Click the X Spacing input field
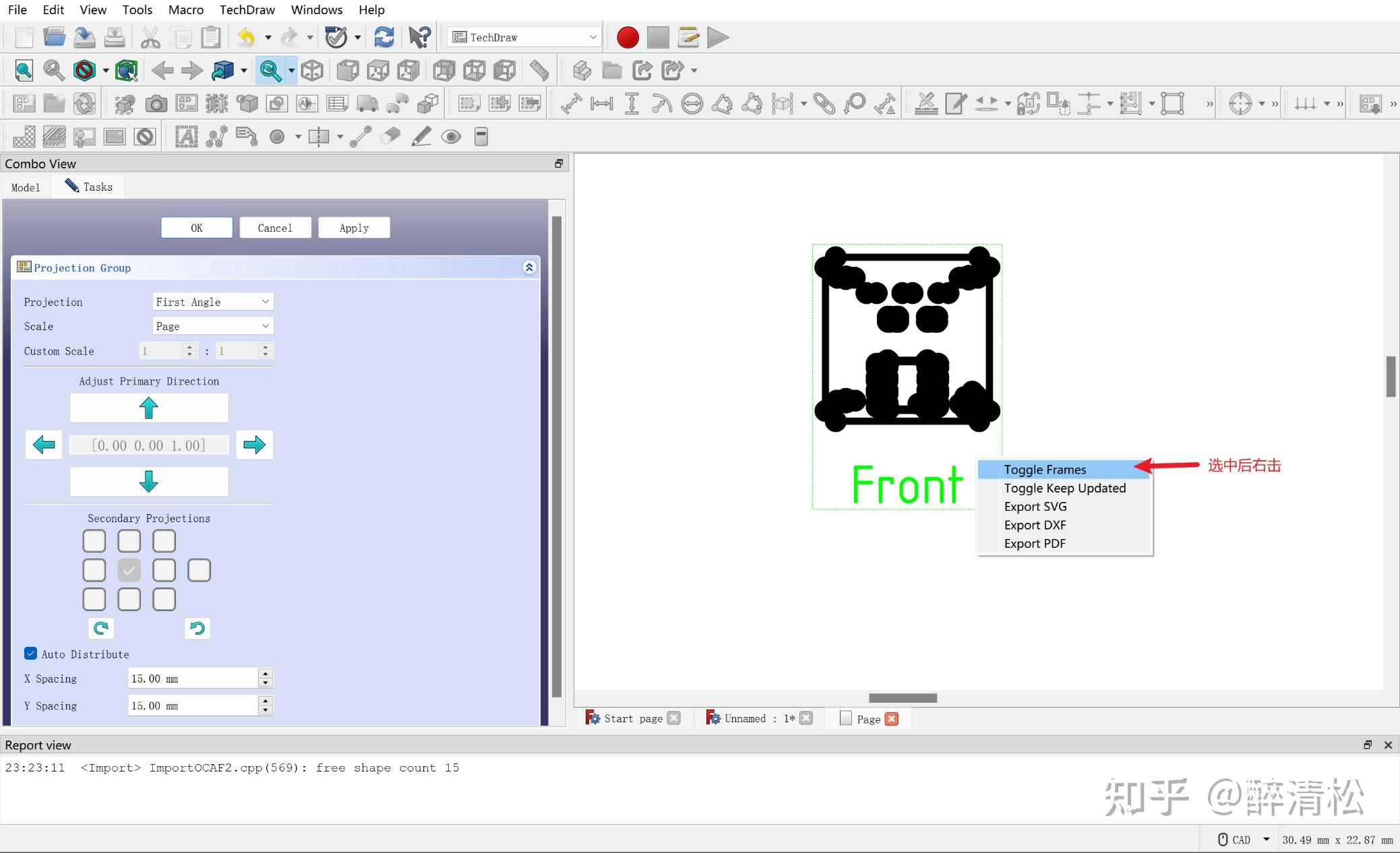The height and width of the screenshot is (853, 1400). [192, 678]
